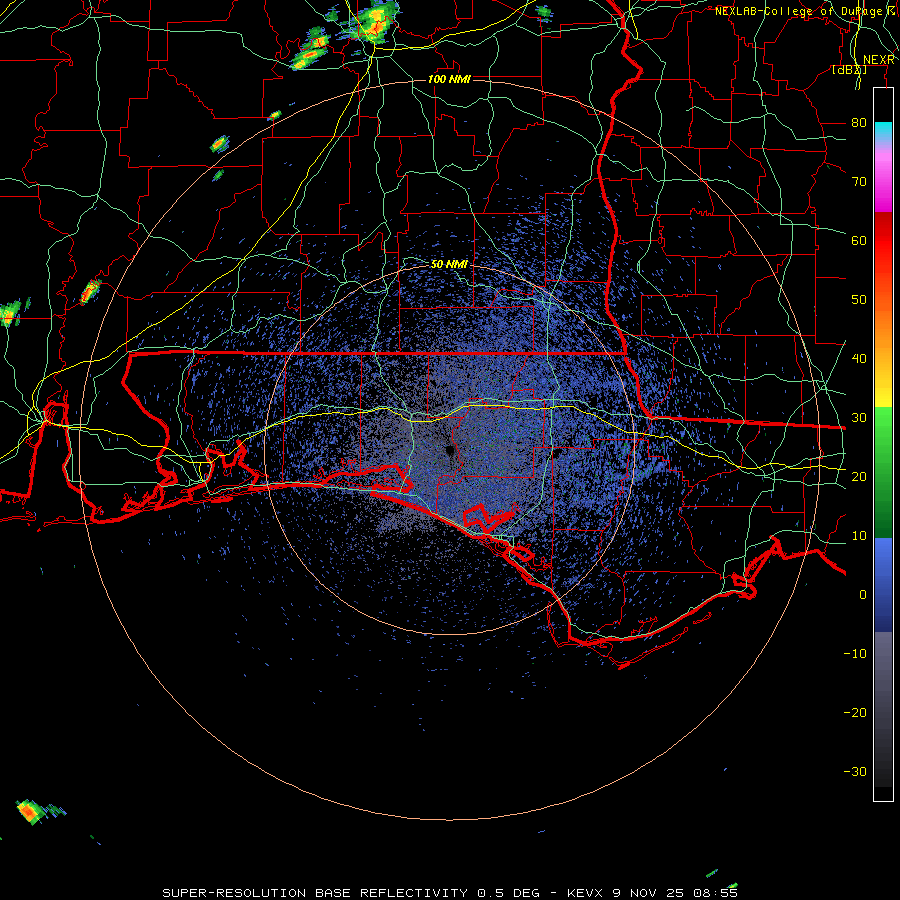Click the positive 10 value on the dBZ scale

pos(859,536)
